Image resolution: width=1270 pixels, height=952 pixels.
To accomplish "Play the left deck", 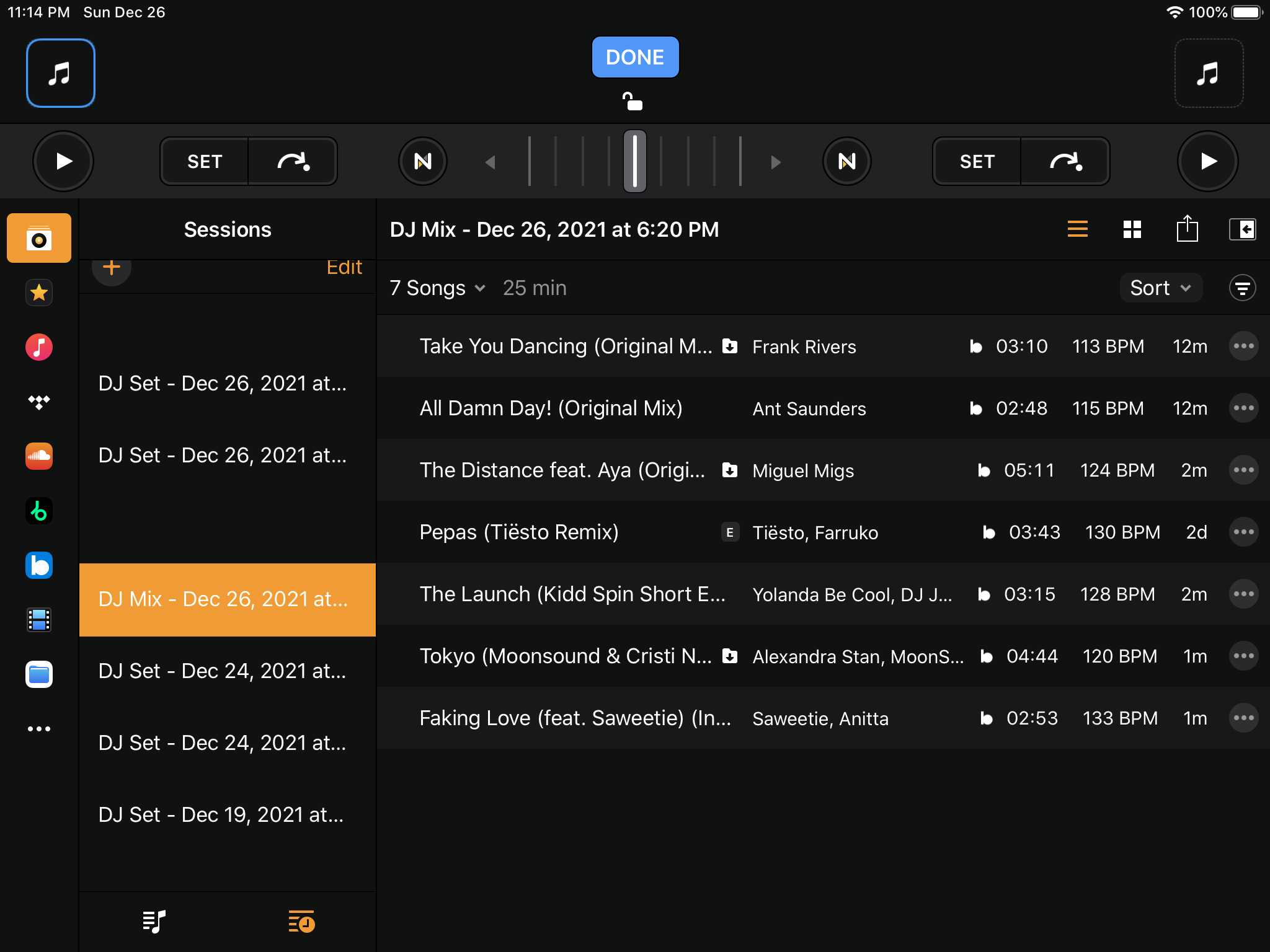I will (x=63, y=161).
